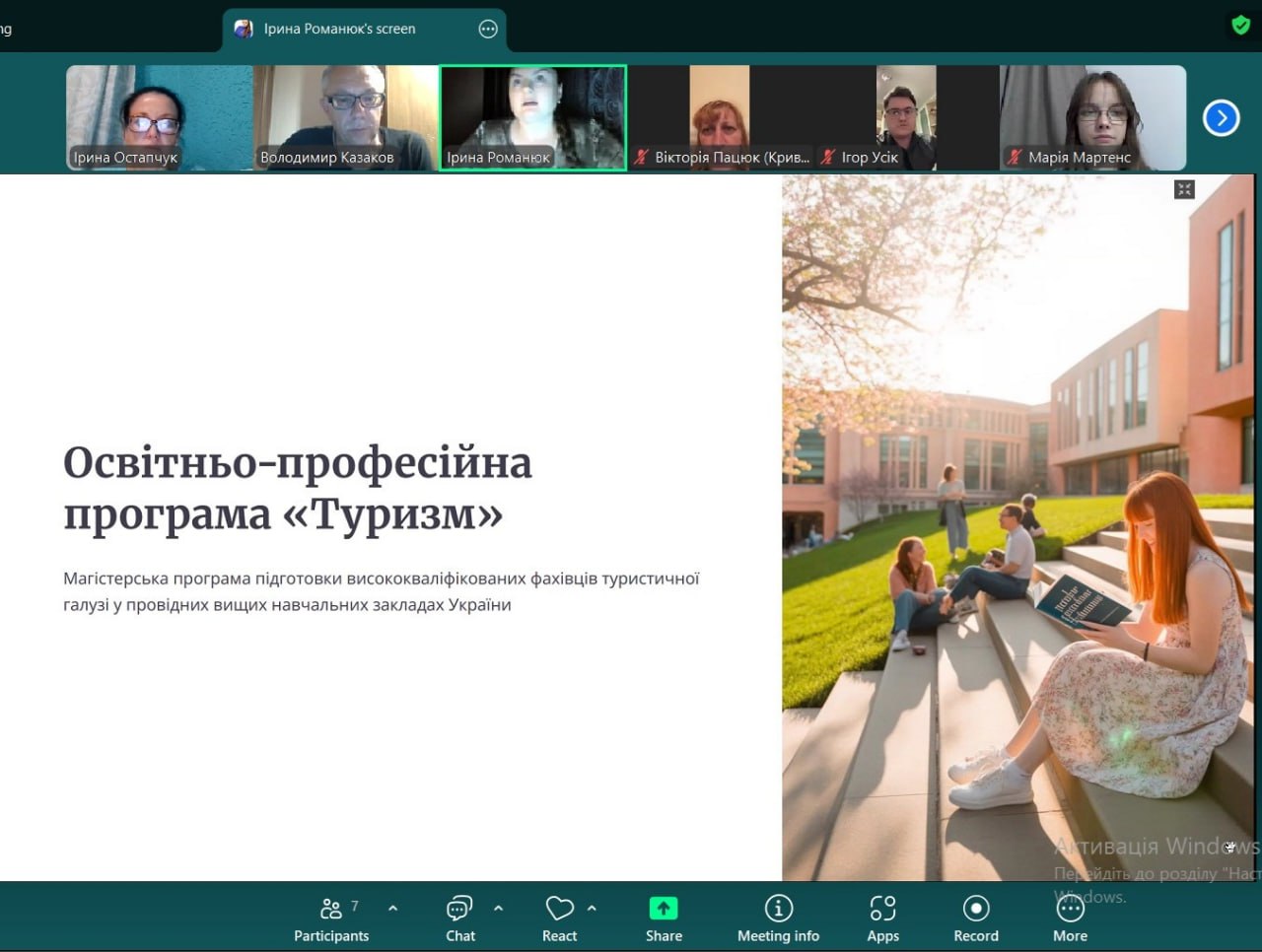Viewport: 1262px width, 952px height.
Task: Select the Ірина Романюк's screen tab
Action: pos(339,29)
